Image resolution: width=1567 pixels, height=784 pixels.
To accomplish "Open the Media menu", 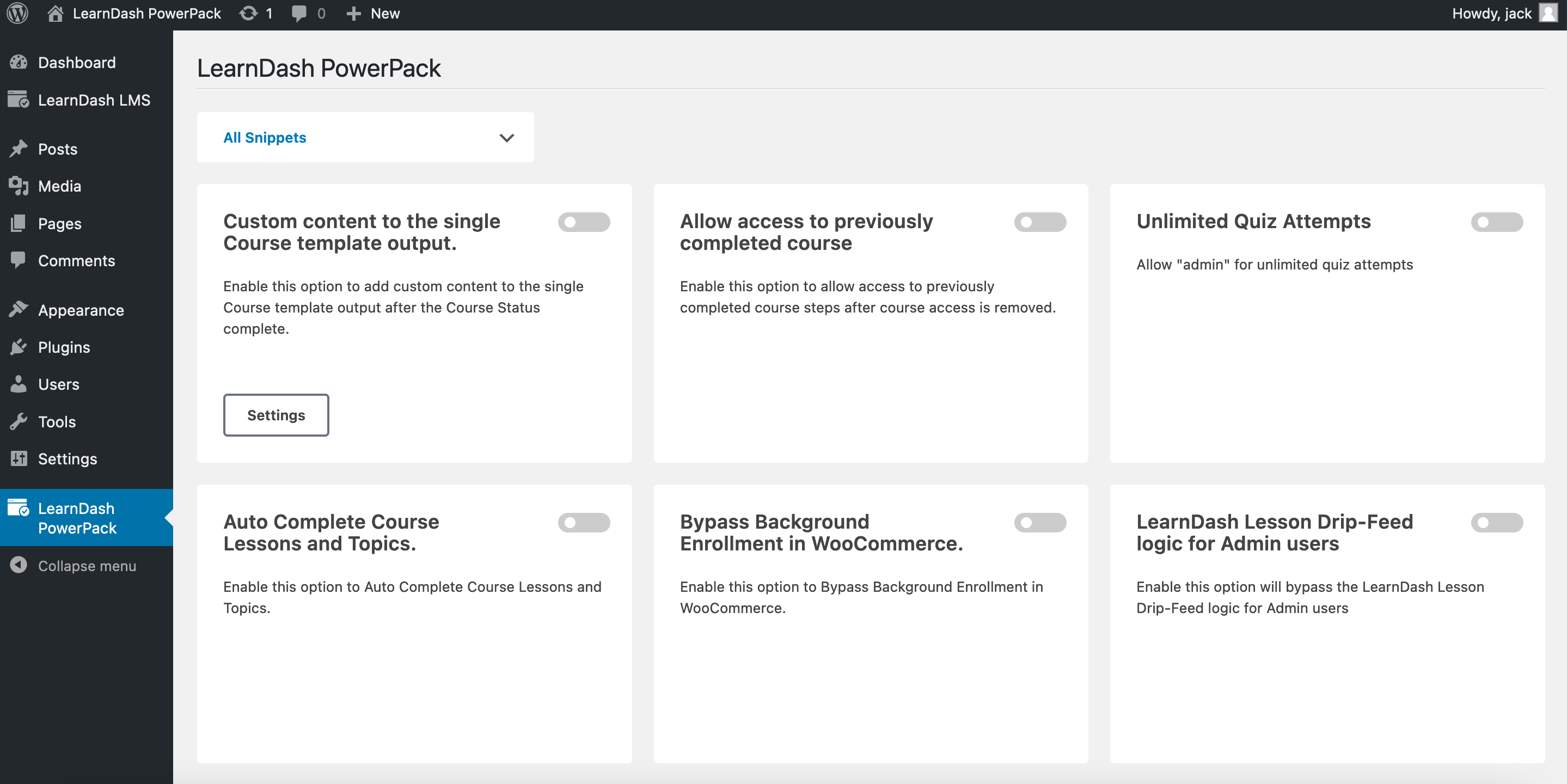I will pyautogui.click(x=87, y=186).
